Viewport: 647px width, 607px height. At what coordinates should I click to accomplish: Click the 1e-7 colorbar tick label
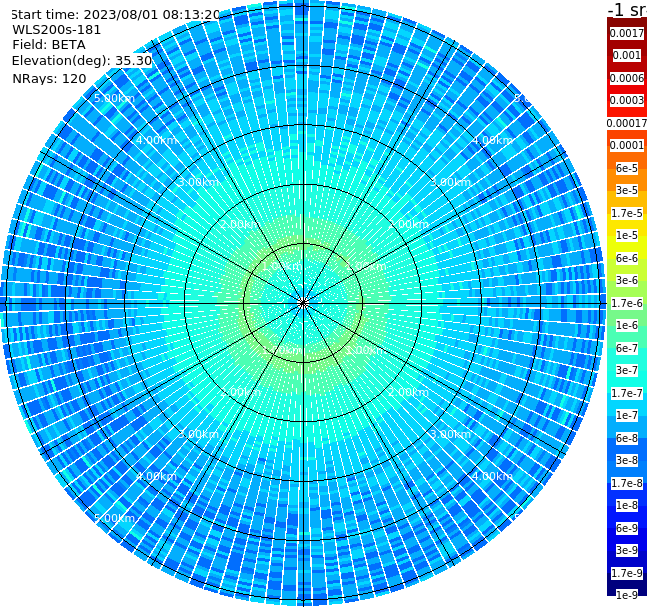point(627,415)
